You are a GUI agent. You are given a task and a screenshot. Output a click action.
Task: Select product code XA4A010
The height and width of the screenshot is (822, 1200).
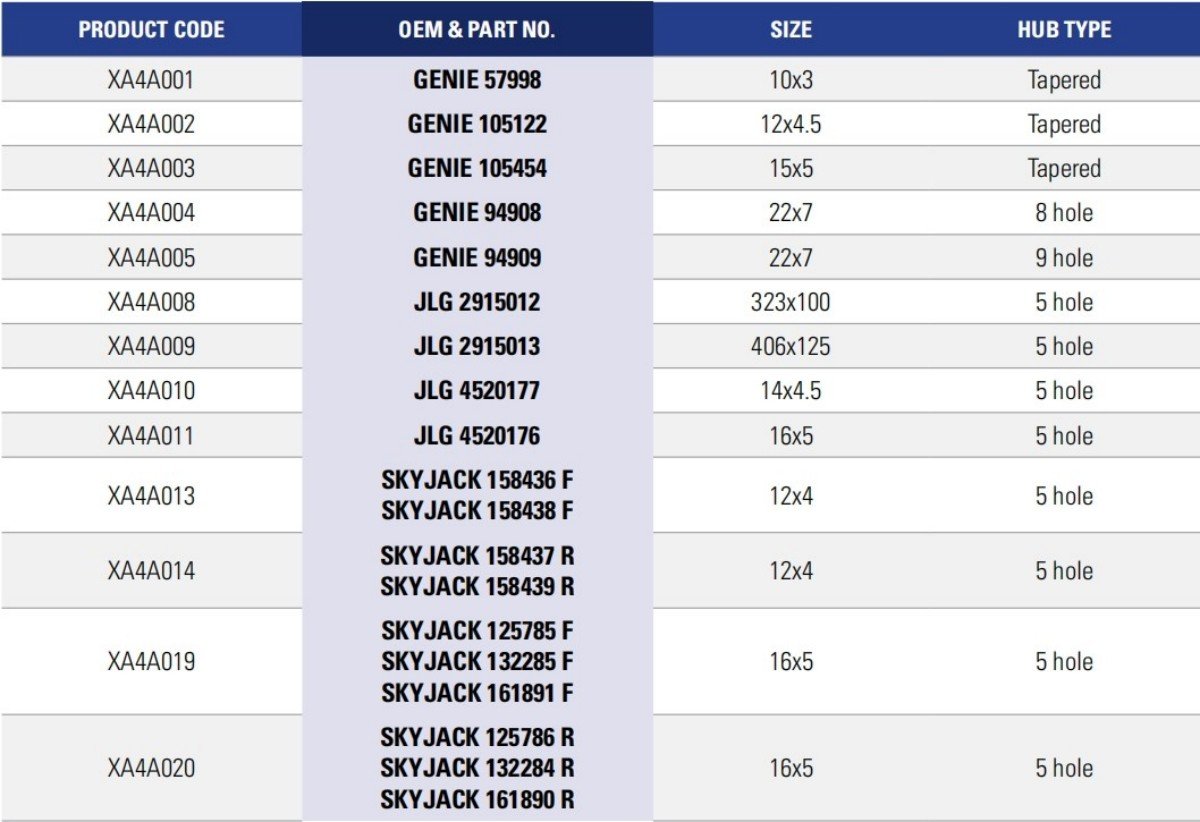click(x=151, y=391)
